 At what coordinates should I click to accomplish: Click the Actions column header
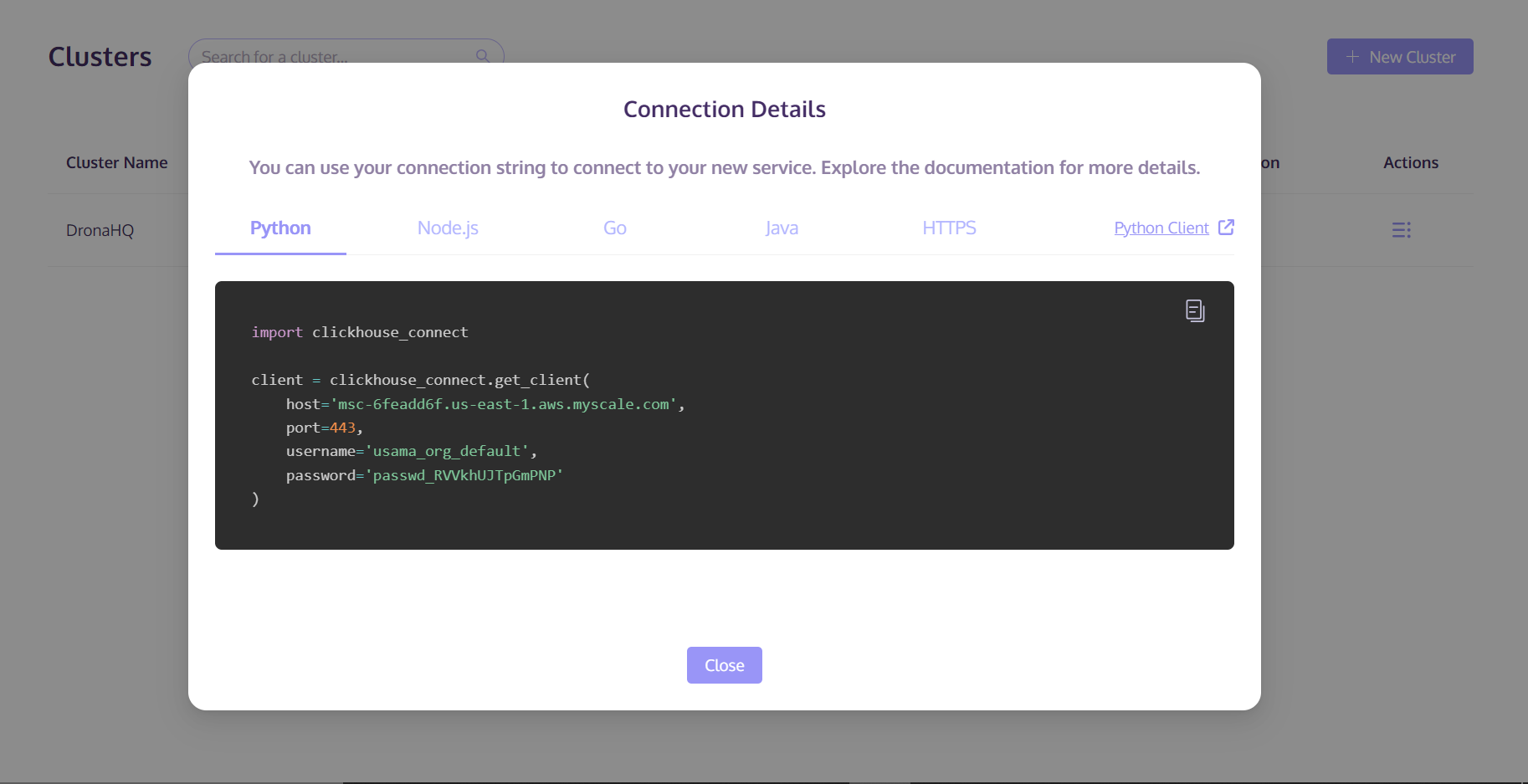1411,162
